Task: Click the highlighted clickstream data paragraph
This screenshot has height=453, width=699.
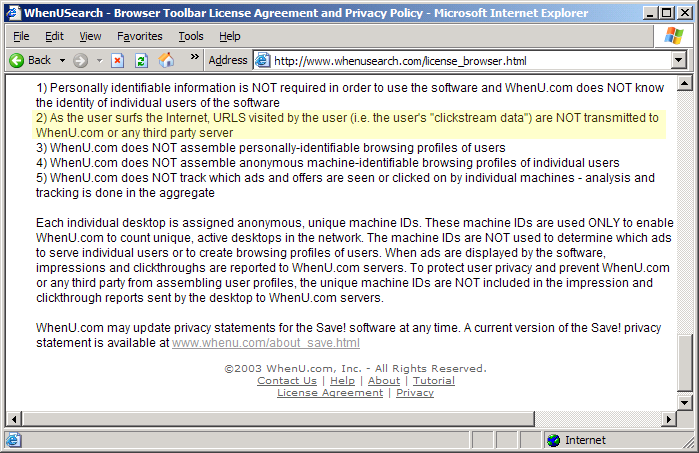Action: pos(349,125)
